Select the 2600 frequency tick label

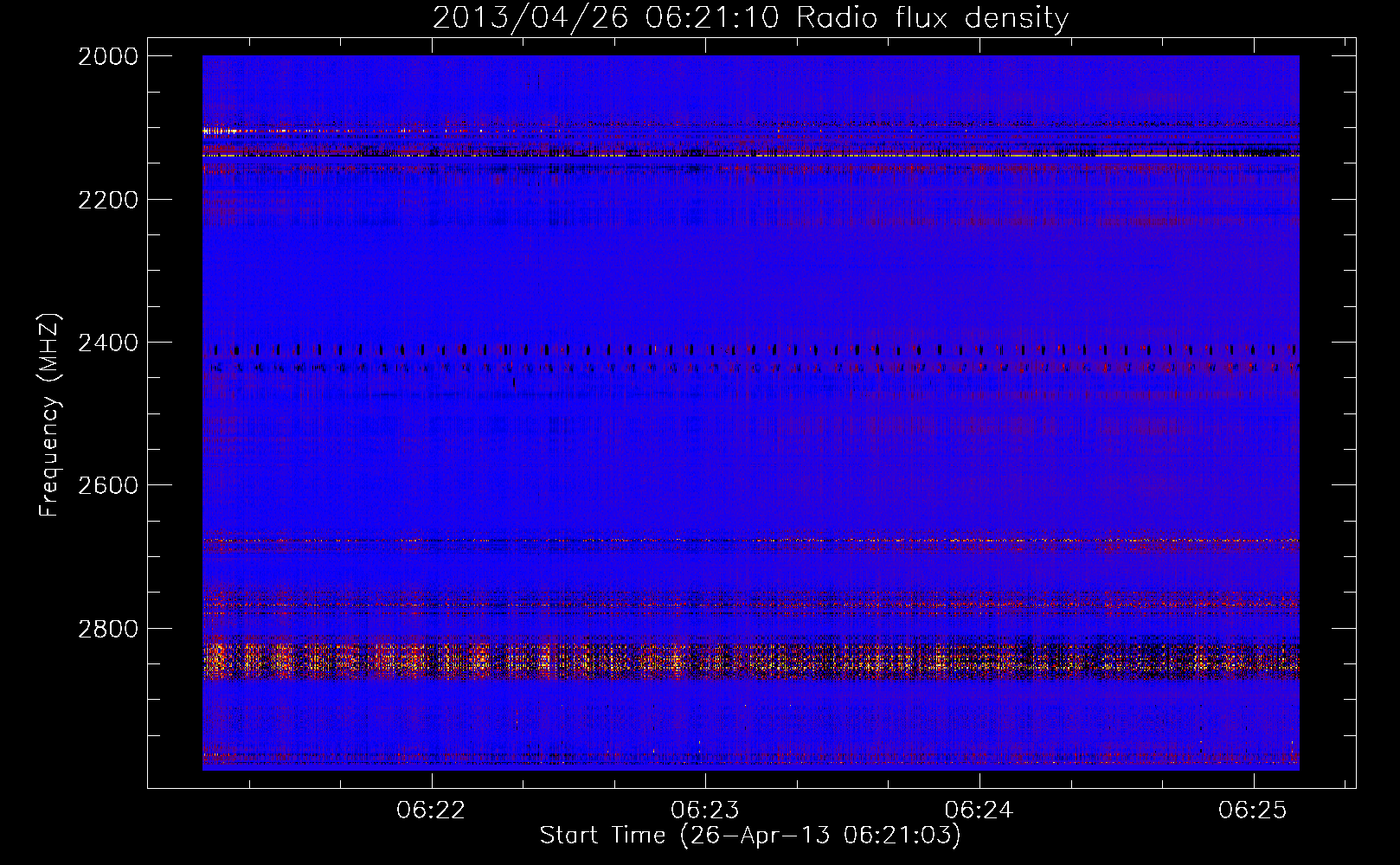point(108,485)
